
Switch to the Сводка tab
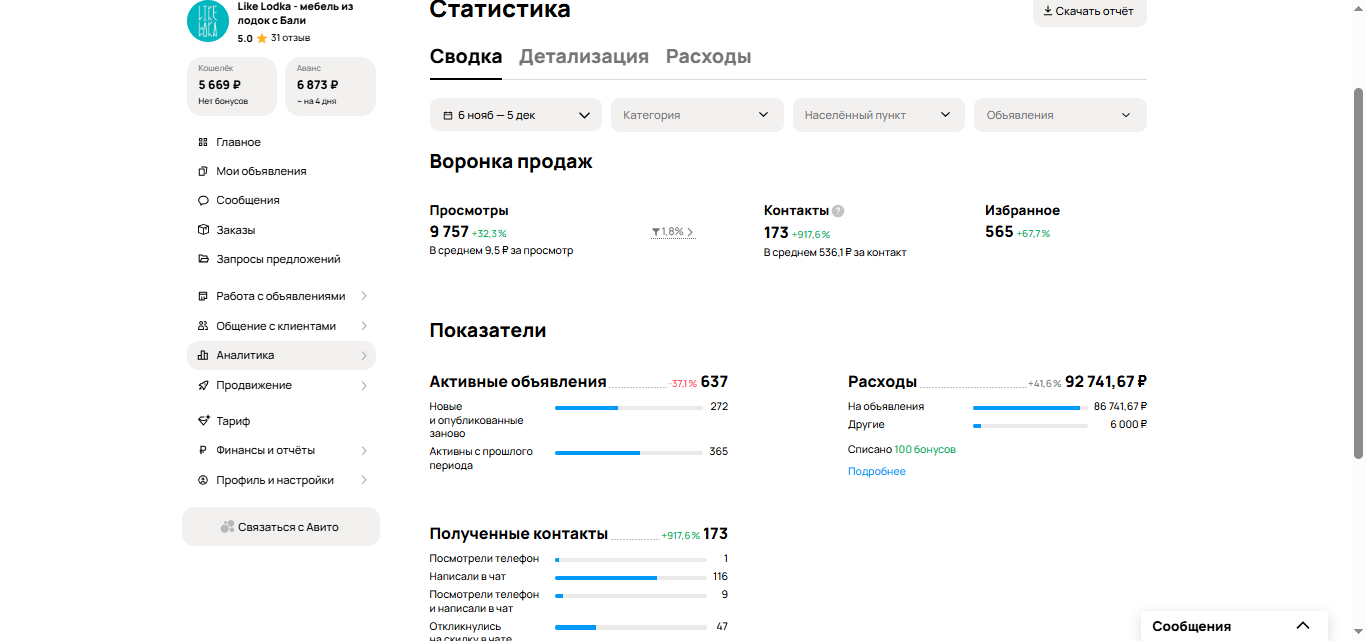(466, 56)
